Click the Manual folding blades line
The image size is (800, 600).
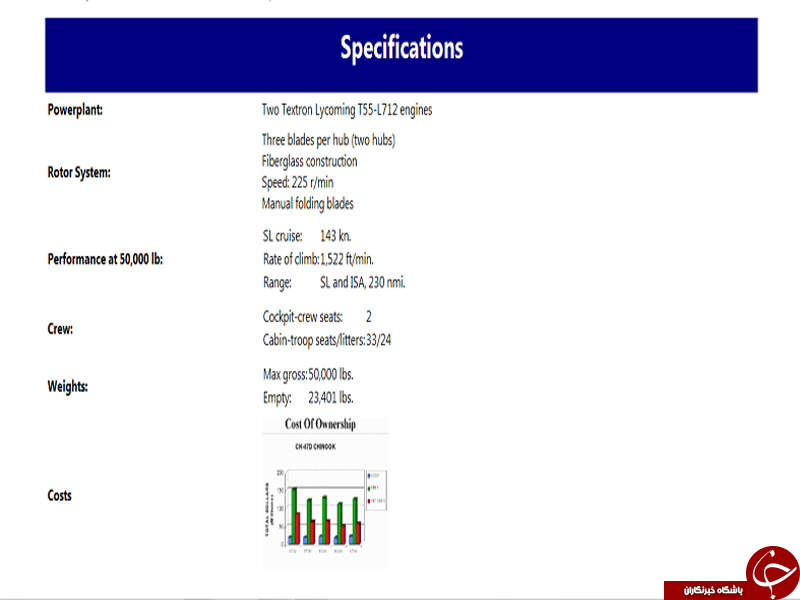(307, 203)
